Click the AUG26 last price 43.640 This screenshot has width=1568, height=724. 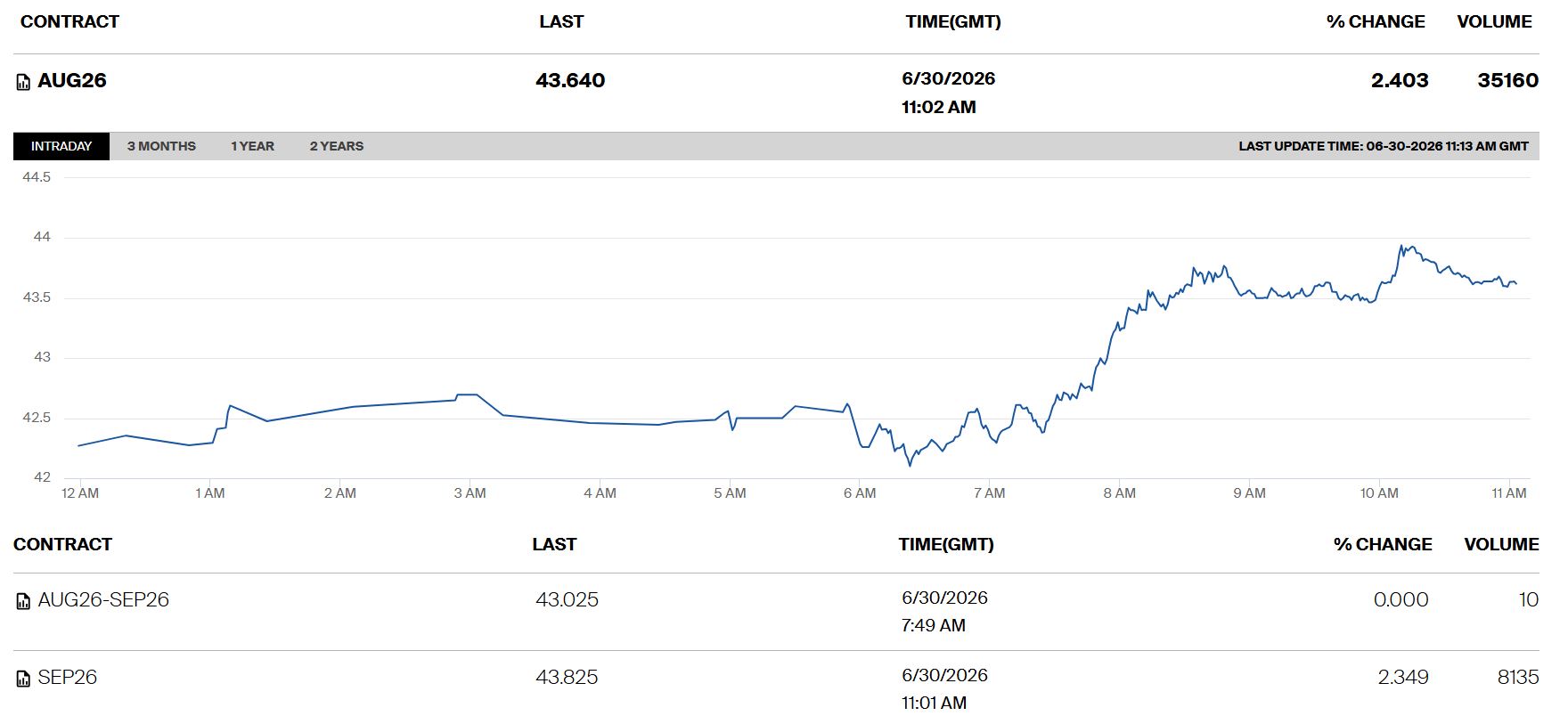tap(570, 80)
